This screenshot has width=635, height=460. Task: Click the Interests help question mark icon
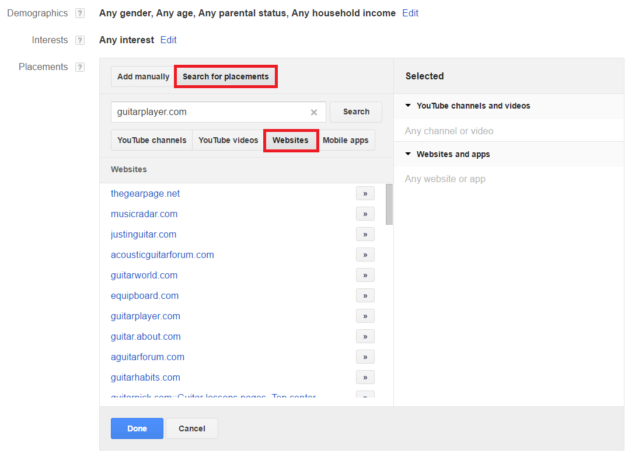(79, 40)
